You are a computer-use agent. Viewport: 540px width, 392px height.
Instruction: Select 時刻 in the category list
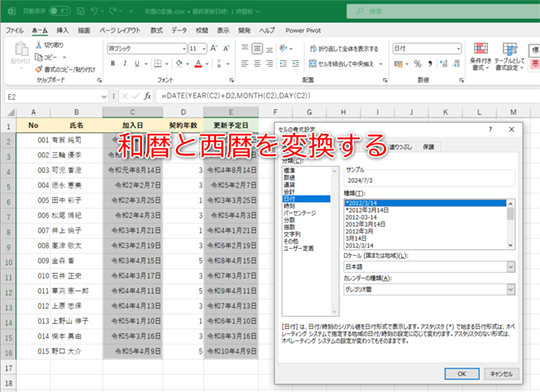tap(289, 206)
